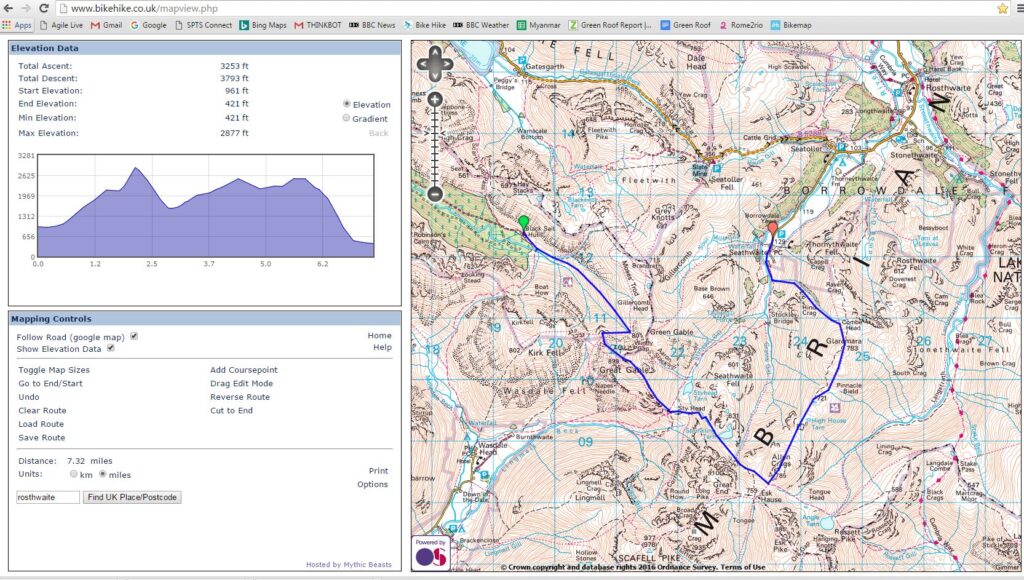Click the red route end marker
Image resolution: width=1024 pixels, height=580 pixels.
pyautogui.click(x=771, y=231)
